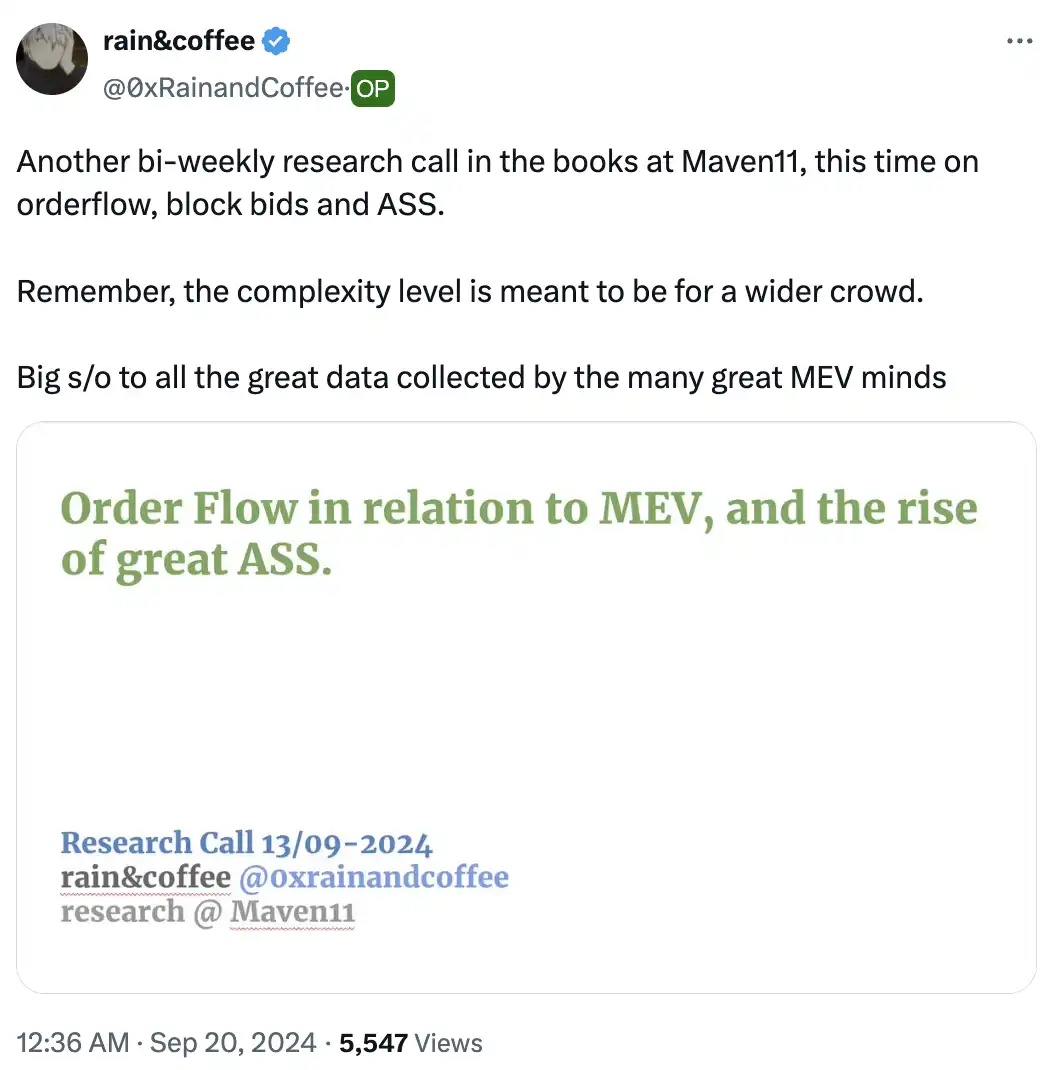Viewport: 1060px width, 1070px height.
Task: Click 'of great ASS.' on the slide
Action: click(x=196, y=560)
